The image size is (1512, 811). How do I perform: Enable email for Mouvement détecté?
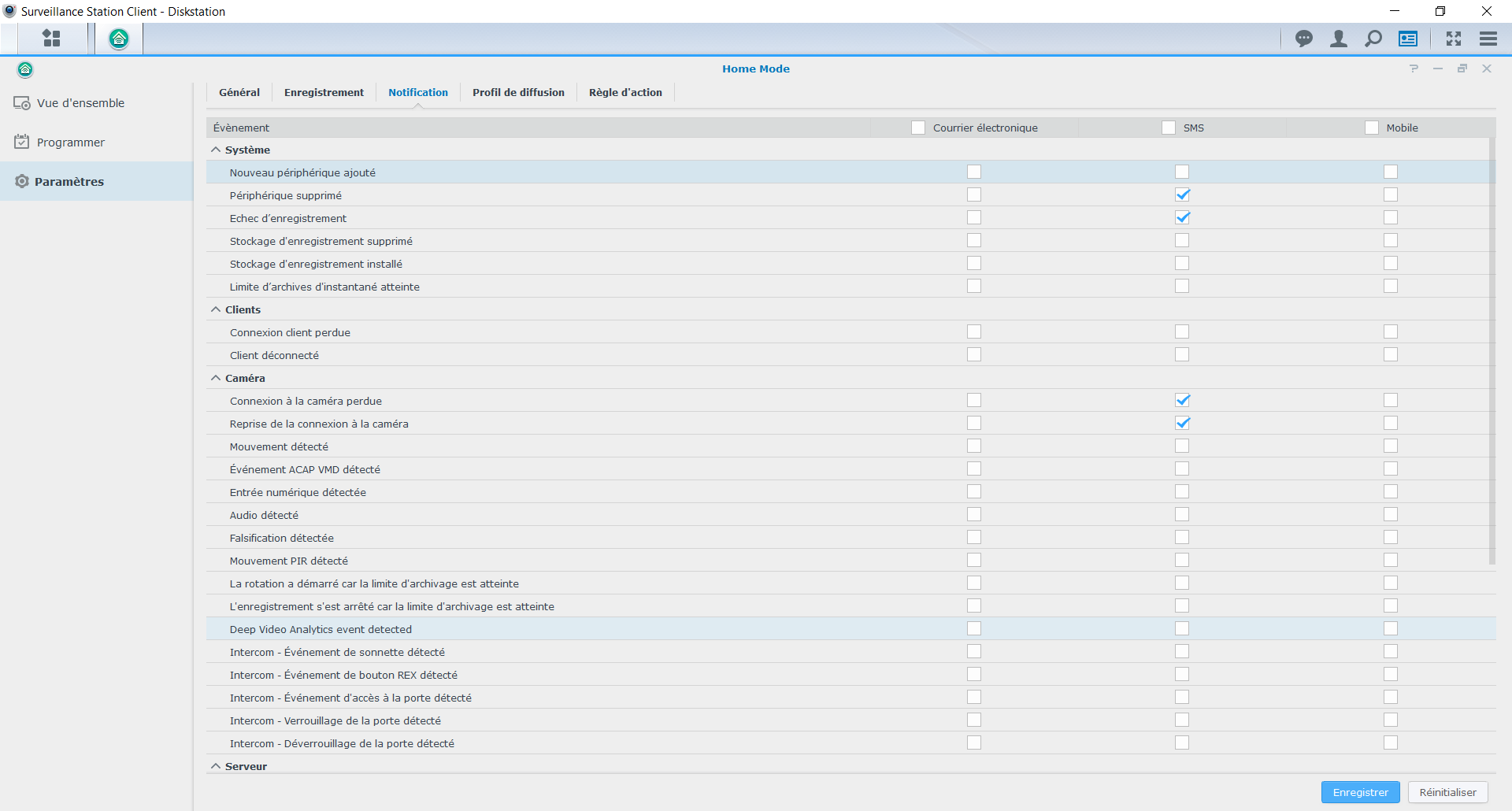click(x=974, y=446)
